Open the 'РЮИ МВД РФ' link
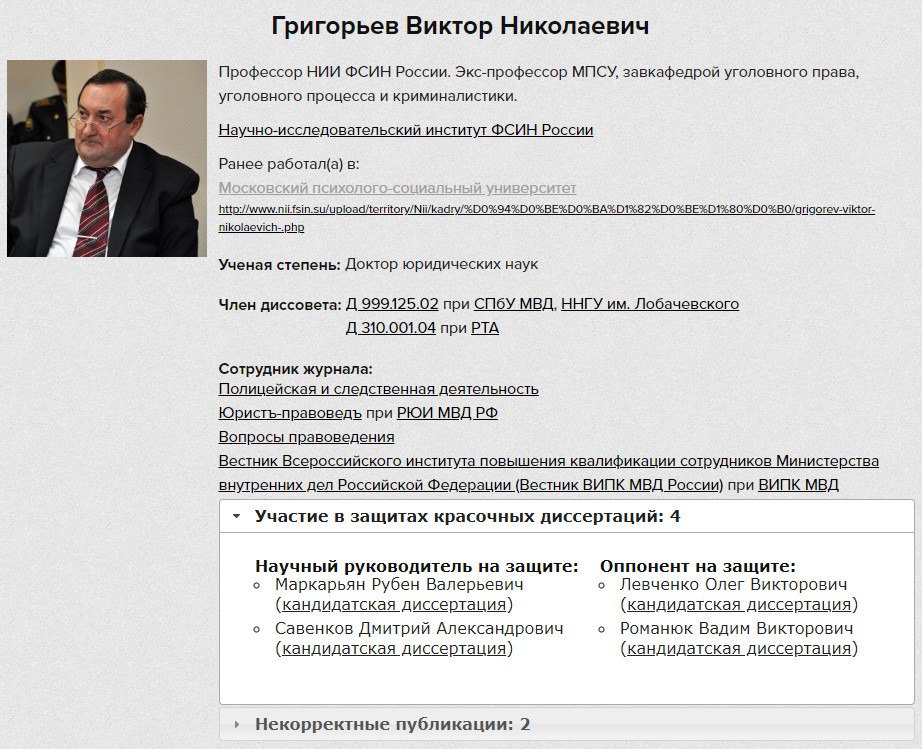Viewport: 922px width, 749px height. point(447,413)
